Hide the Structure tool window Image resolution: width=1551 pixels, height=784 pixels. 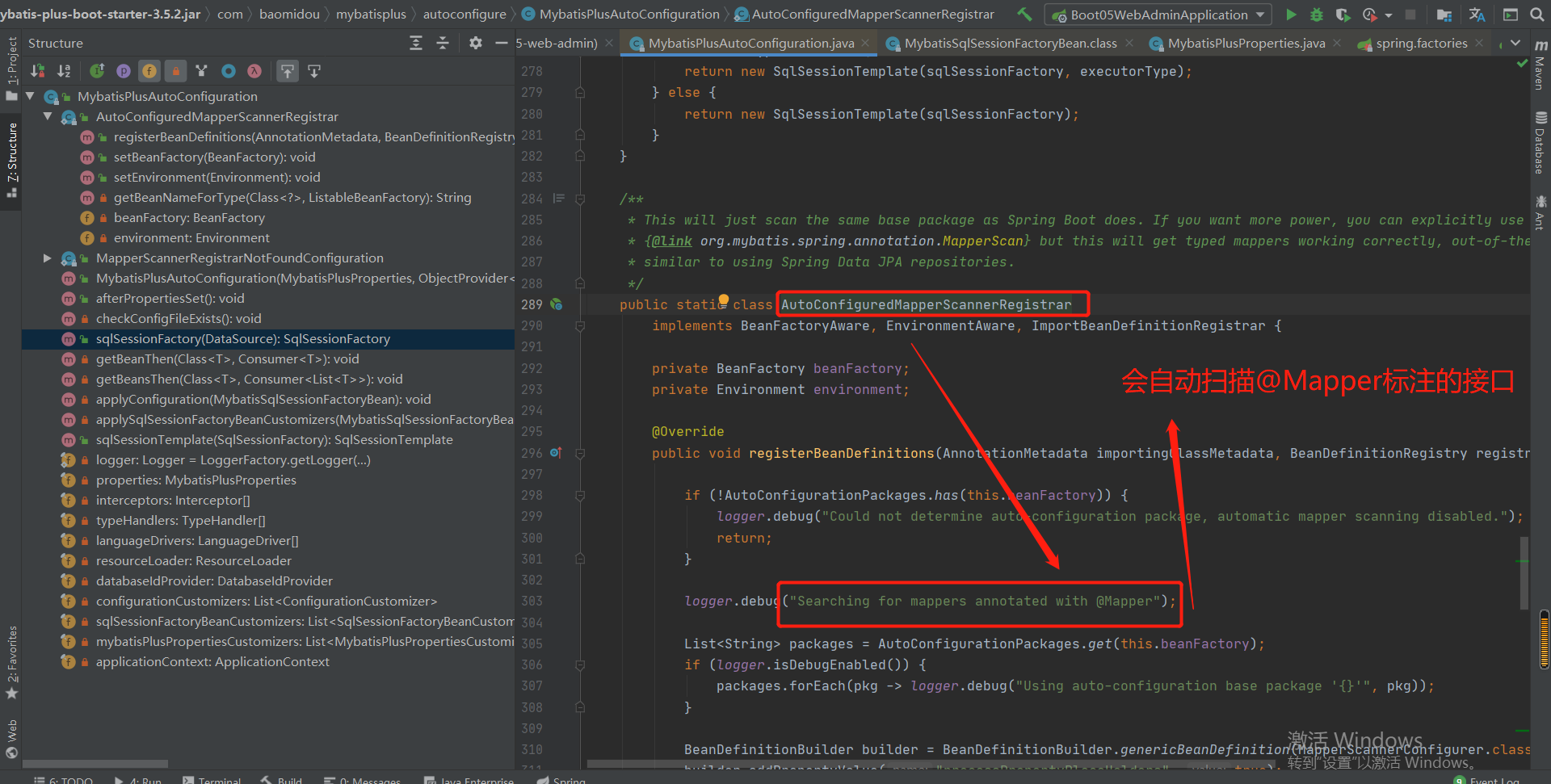coord(502,43)
